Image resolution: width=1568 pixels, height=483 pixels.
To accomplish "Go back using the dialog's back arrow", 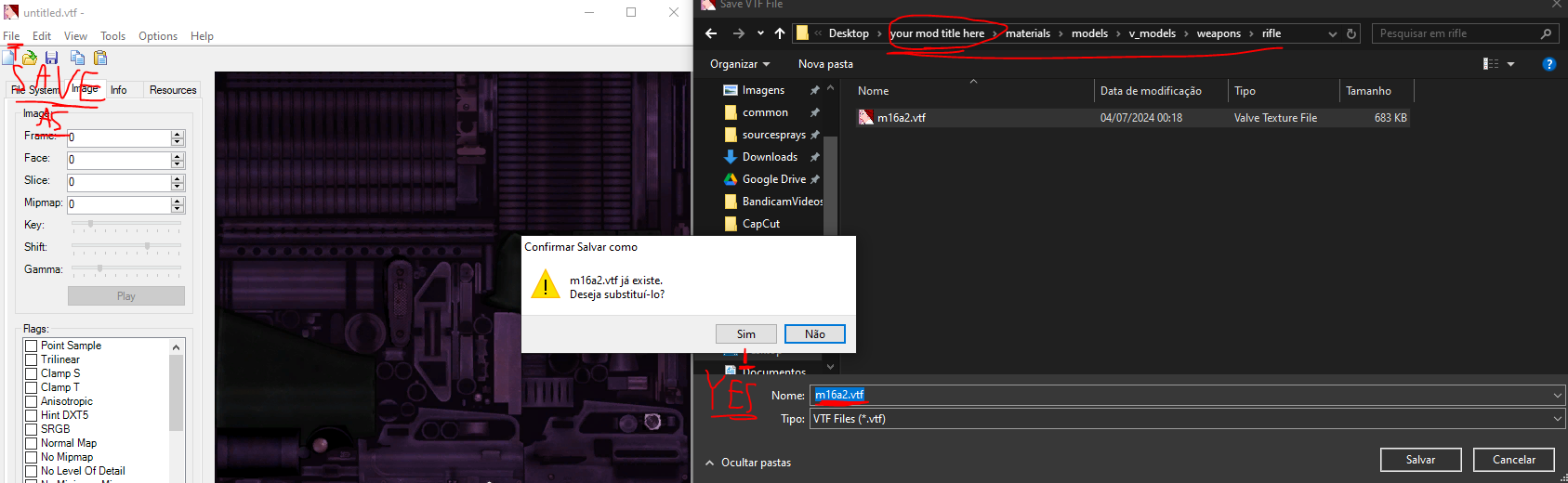I will (x=711, y=33).
